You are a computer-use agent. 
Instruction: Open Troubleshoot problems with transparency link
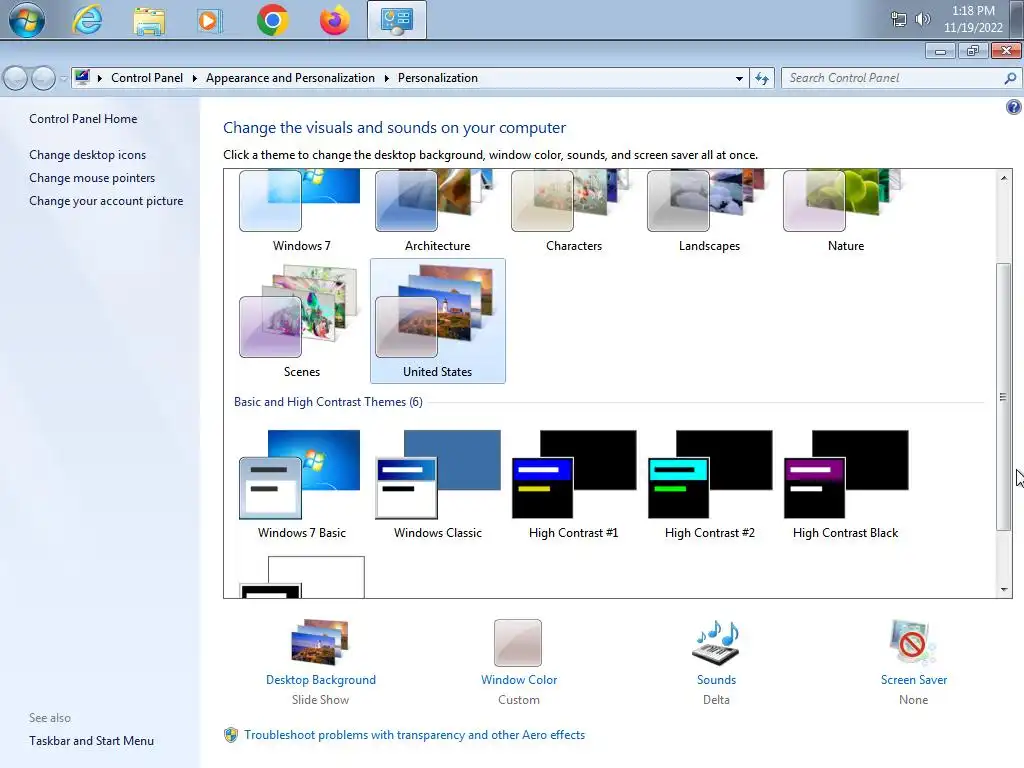[415, 735]
